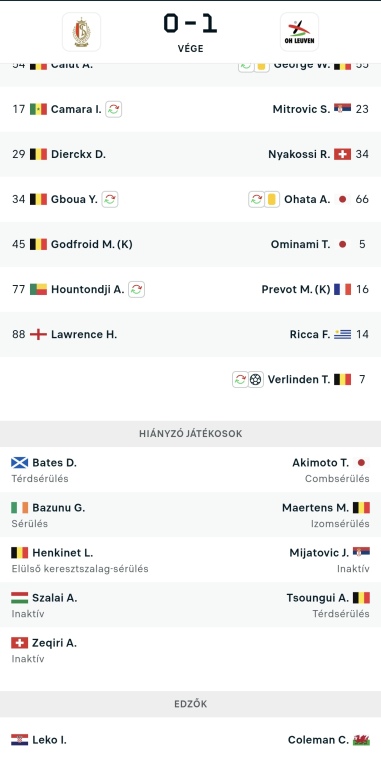
Task: Click substitution icon beside Verlinden T.
Action: pos(240,380)
